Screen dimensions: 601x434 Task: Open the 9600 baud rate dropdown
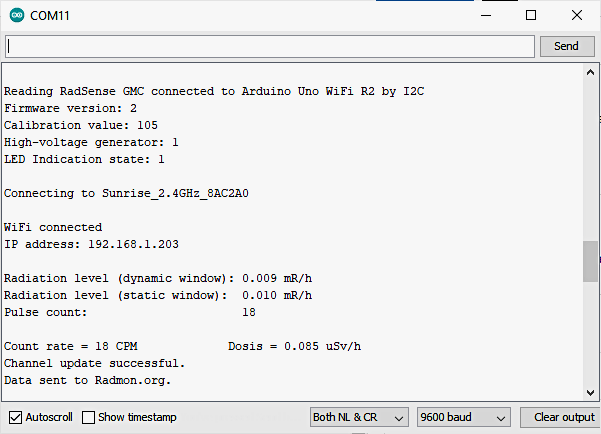click(463, 417)
